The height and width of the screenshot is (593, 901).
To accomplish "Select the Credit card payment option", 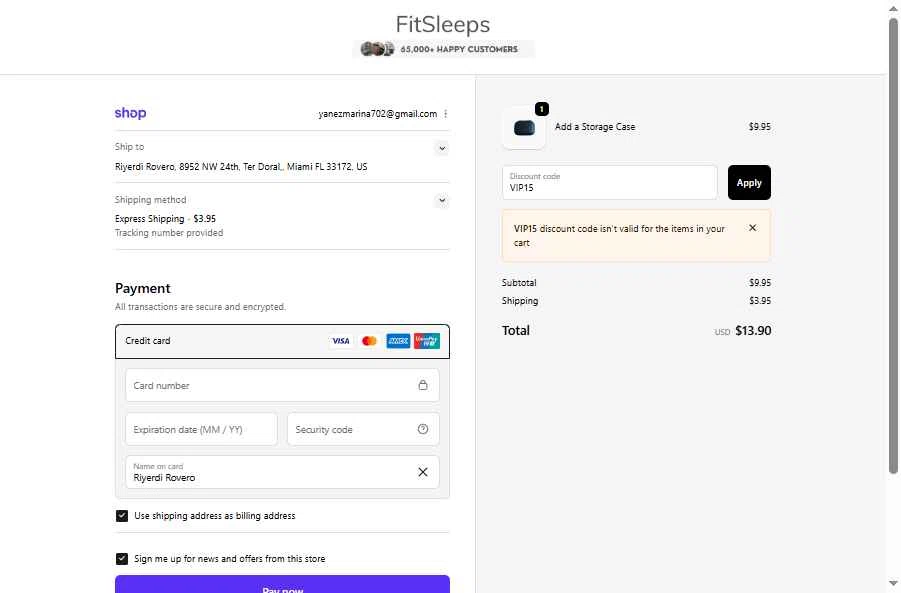I will point(282,341).
